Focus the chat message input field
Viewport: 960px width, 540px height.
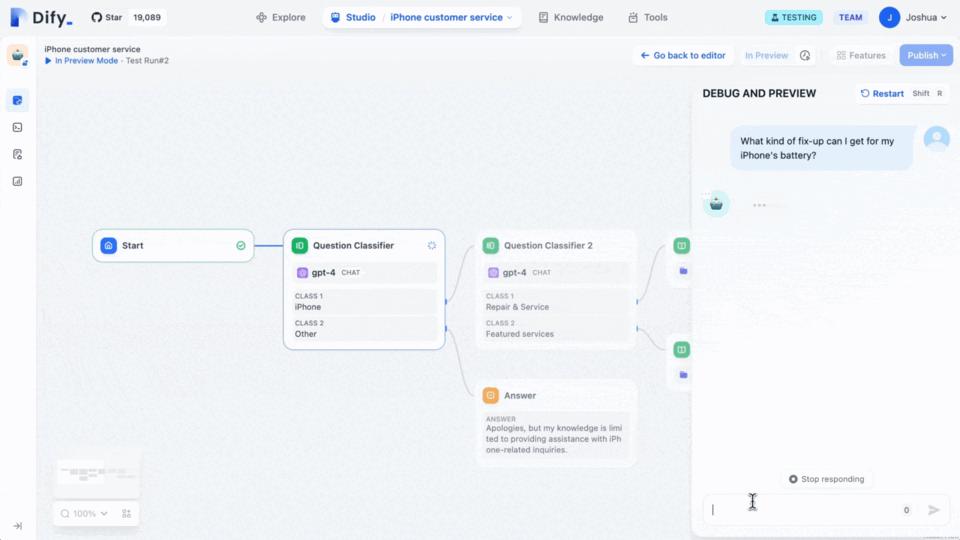[x=800, y=510]
